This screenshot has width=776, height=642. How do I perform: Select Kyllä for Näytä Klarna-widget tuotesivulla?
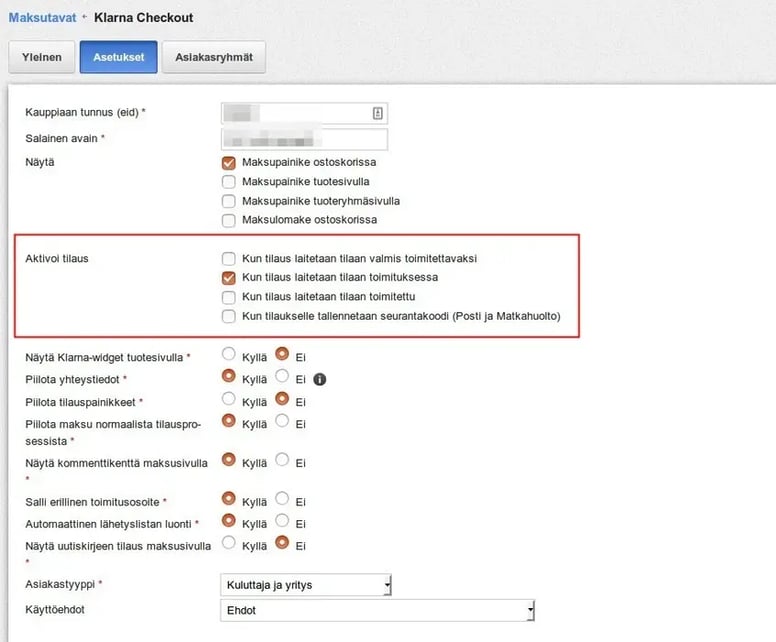click(228, 354)
